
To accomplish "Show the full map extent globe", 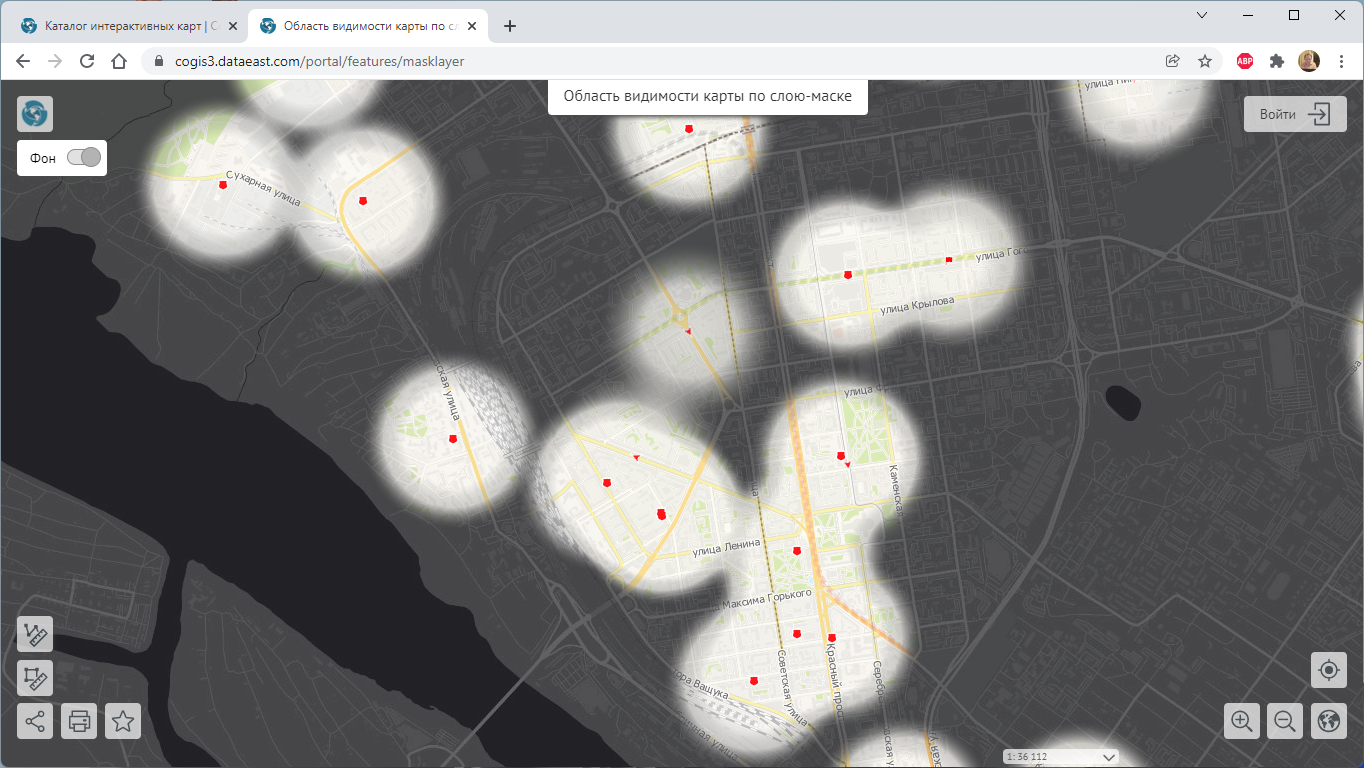I will [1328, 721].
